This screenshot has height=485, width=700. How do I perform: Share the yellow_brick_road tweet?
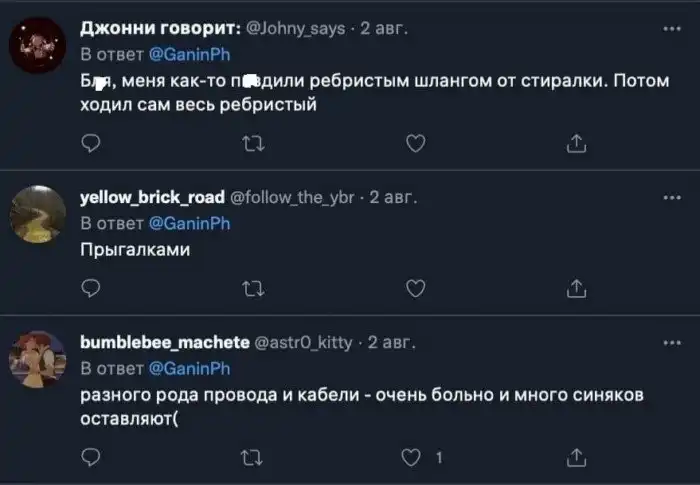[575, 288]
